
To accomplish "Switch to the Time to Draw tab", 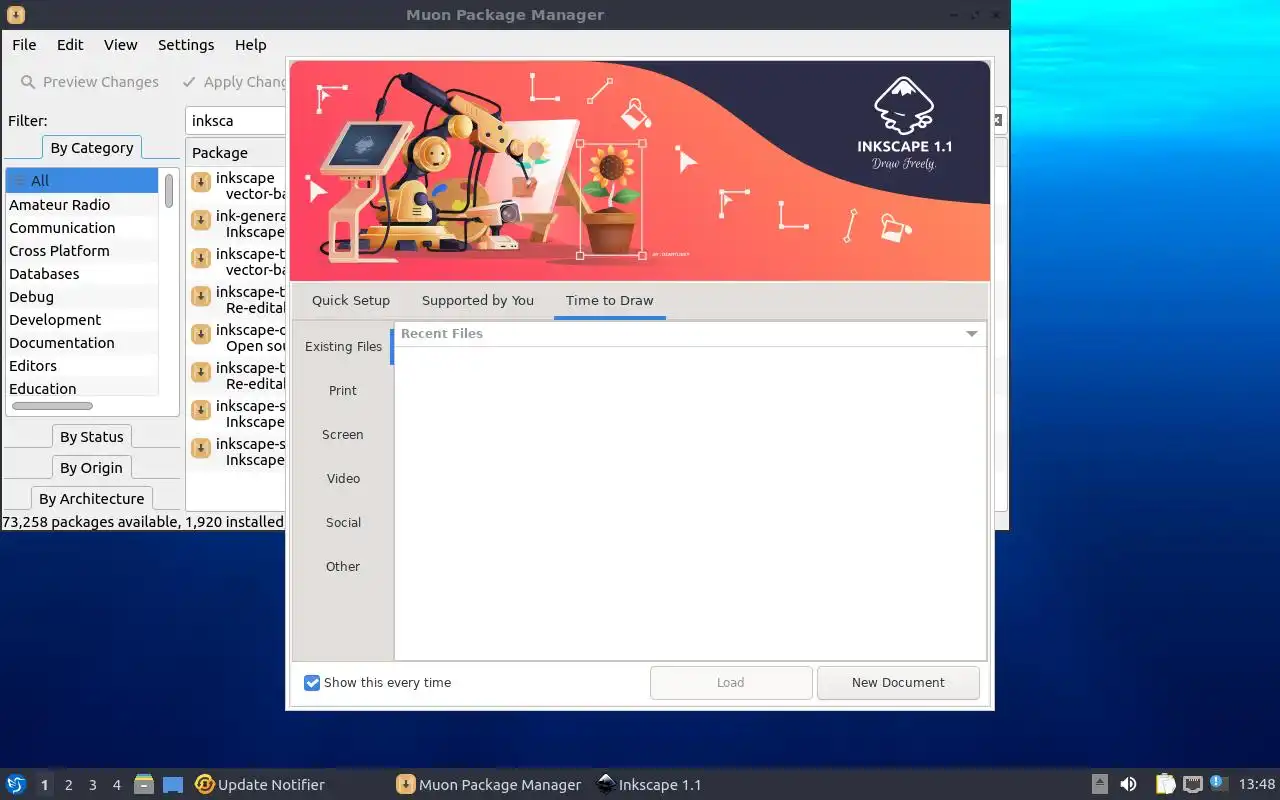I will (610, 301).
